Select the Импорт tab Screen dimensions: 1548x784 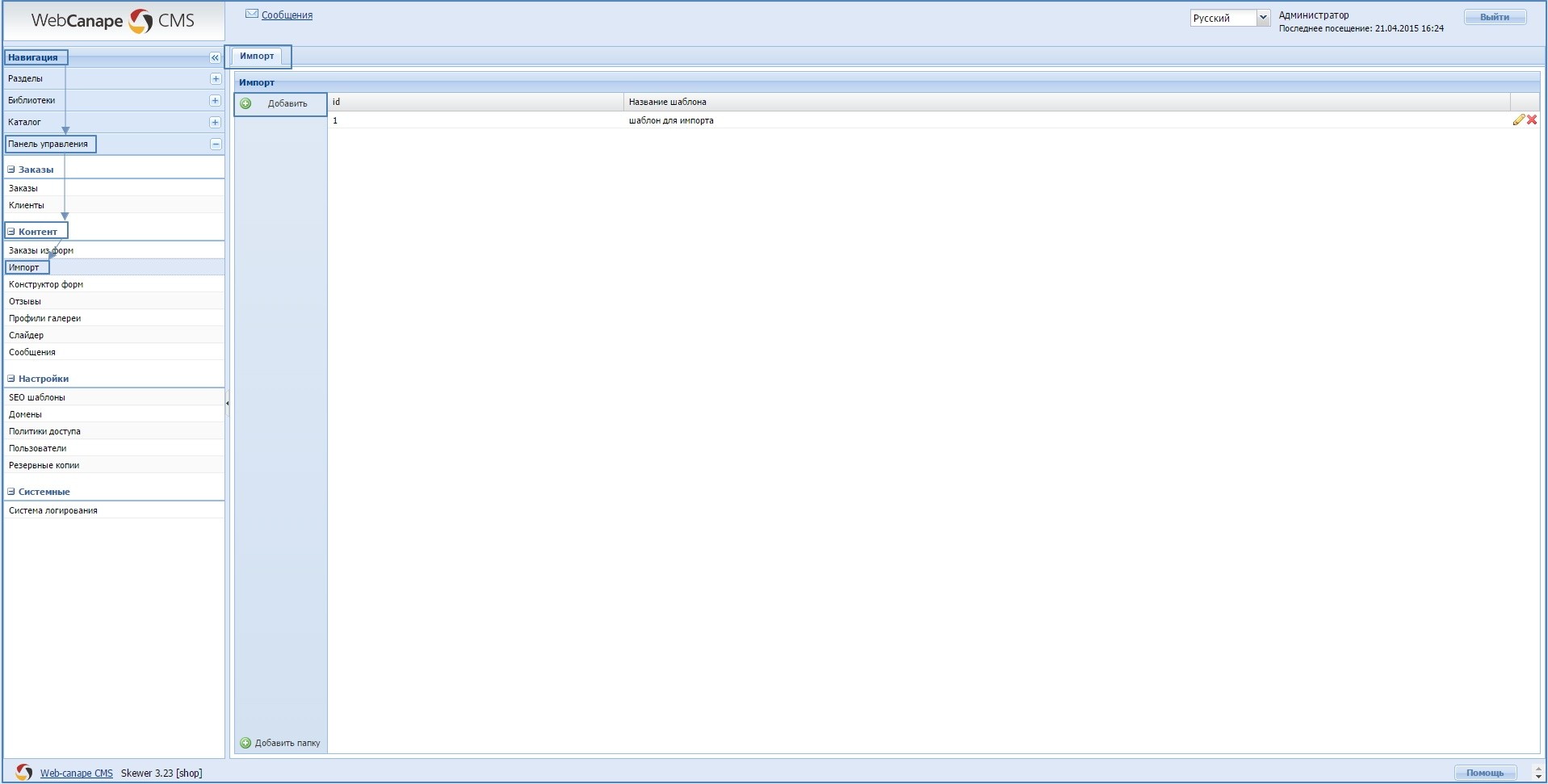click(257, 56)
